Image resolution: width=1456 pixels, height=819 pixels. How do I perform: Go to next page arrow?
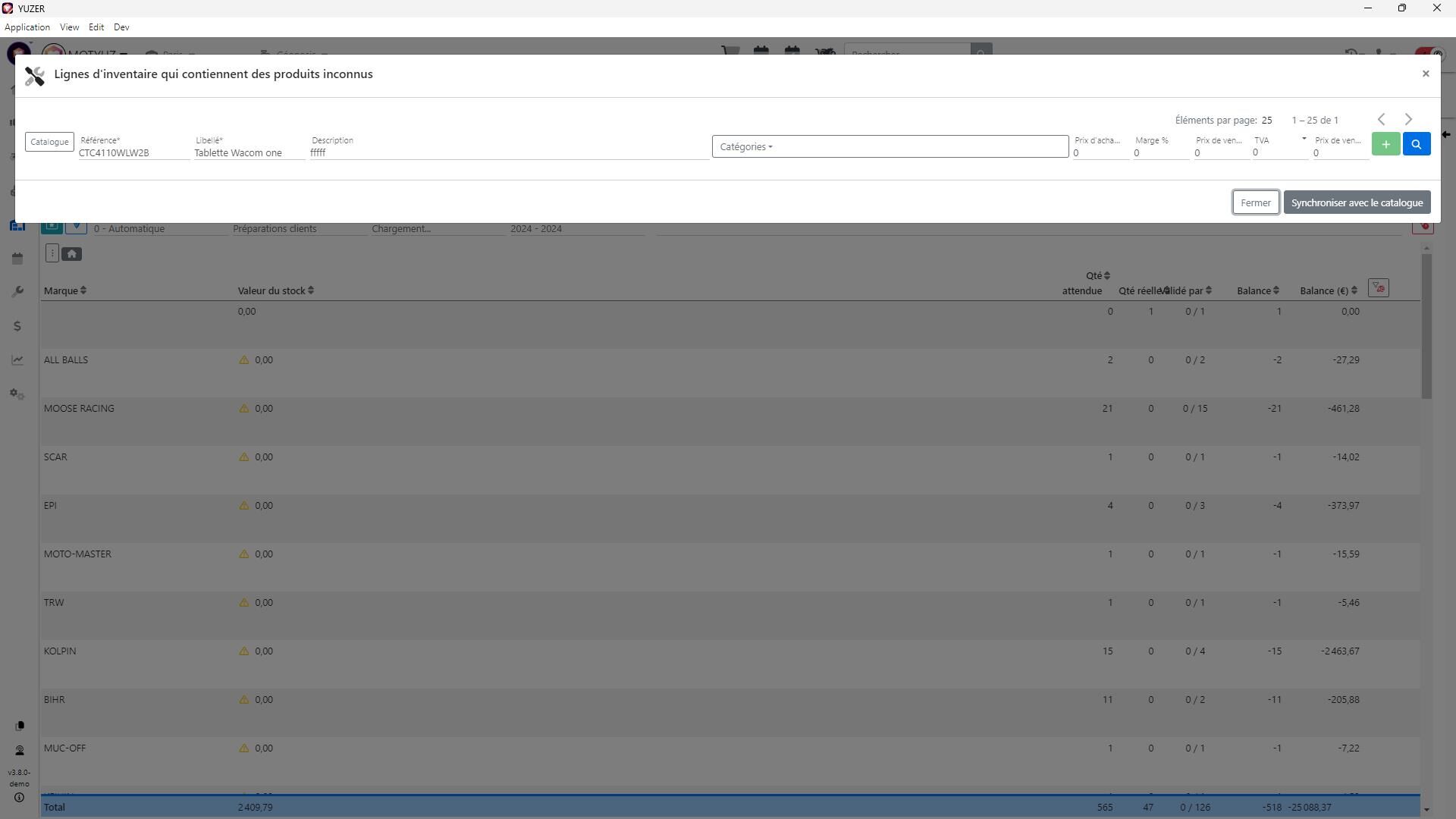point(1408,120)
